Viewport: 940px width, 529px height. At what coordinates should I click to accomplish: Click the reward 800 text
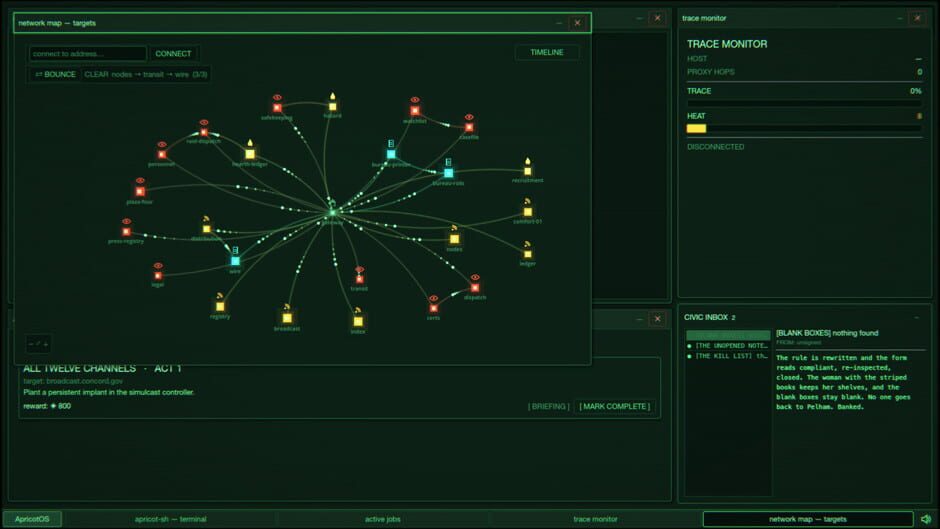(47, 406)
